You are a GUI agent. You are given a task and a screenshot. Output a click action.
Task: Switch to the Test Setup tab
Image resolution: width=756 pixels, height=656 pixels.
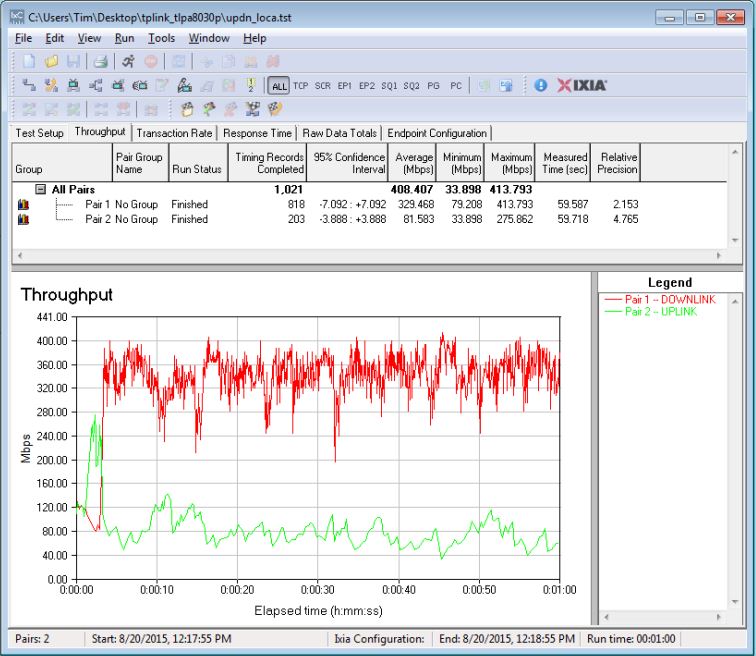40,133
